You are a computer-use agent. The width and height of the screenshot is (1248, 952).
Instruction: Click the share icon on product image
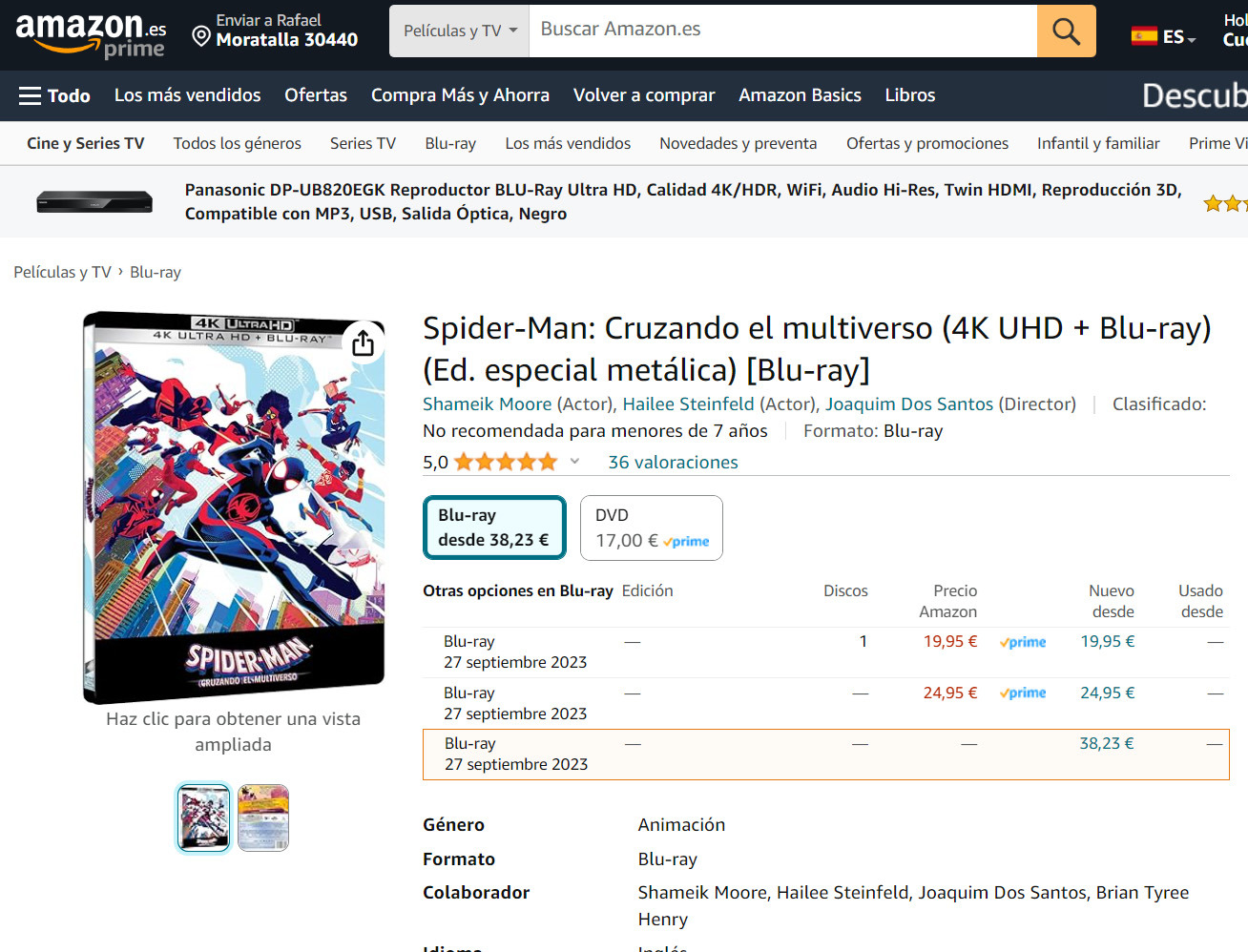[363, 342]
